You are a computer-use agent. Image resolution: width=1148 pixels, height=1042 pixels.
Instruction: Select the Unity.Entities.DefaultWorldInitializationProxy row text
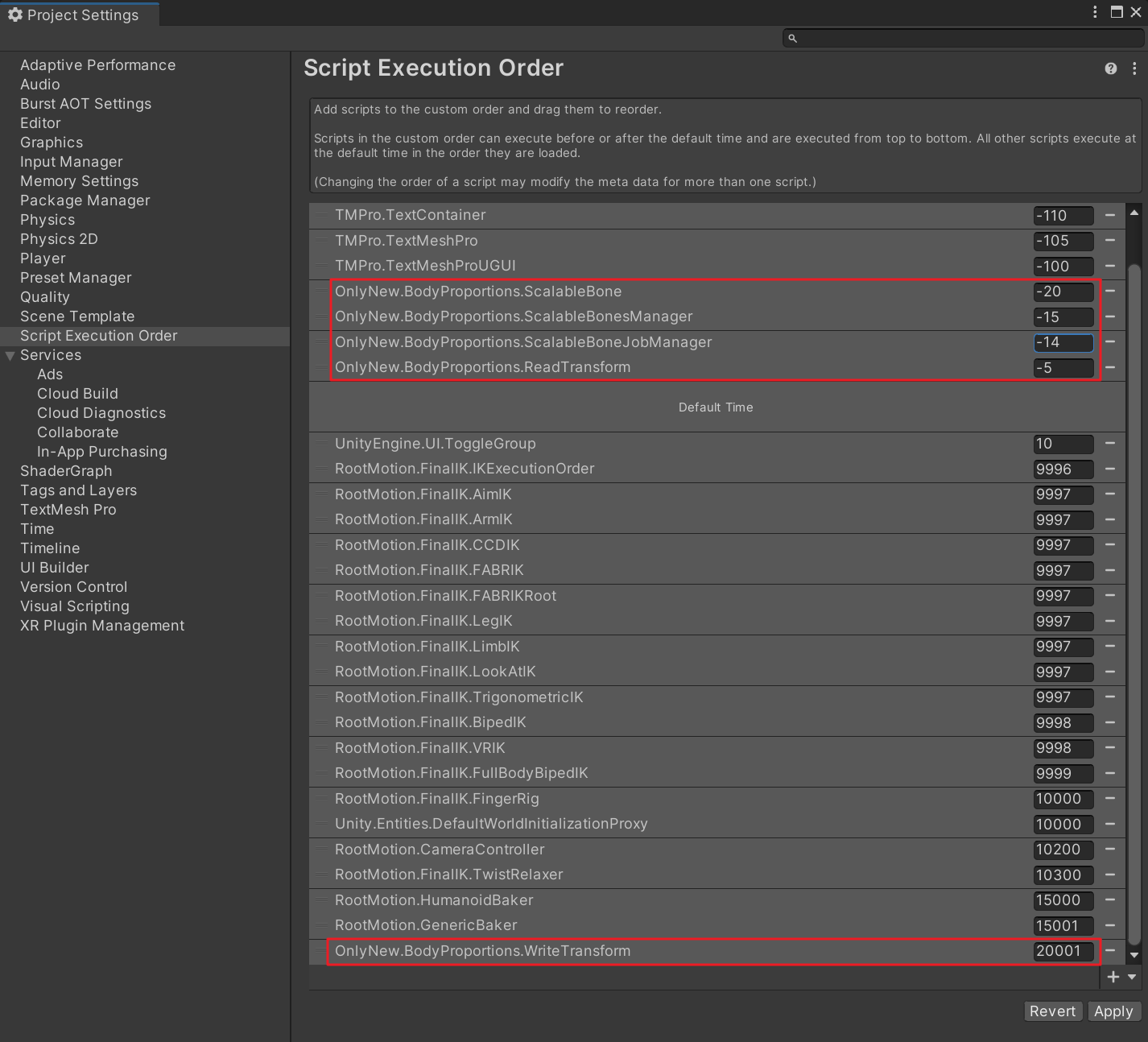point(491,824)
